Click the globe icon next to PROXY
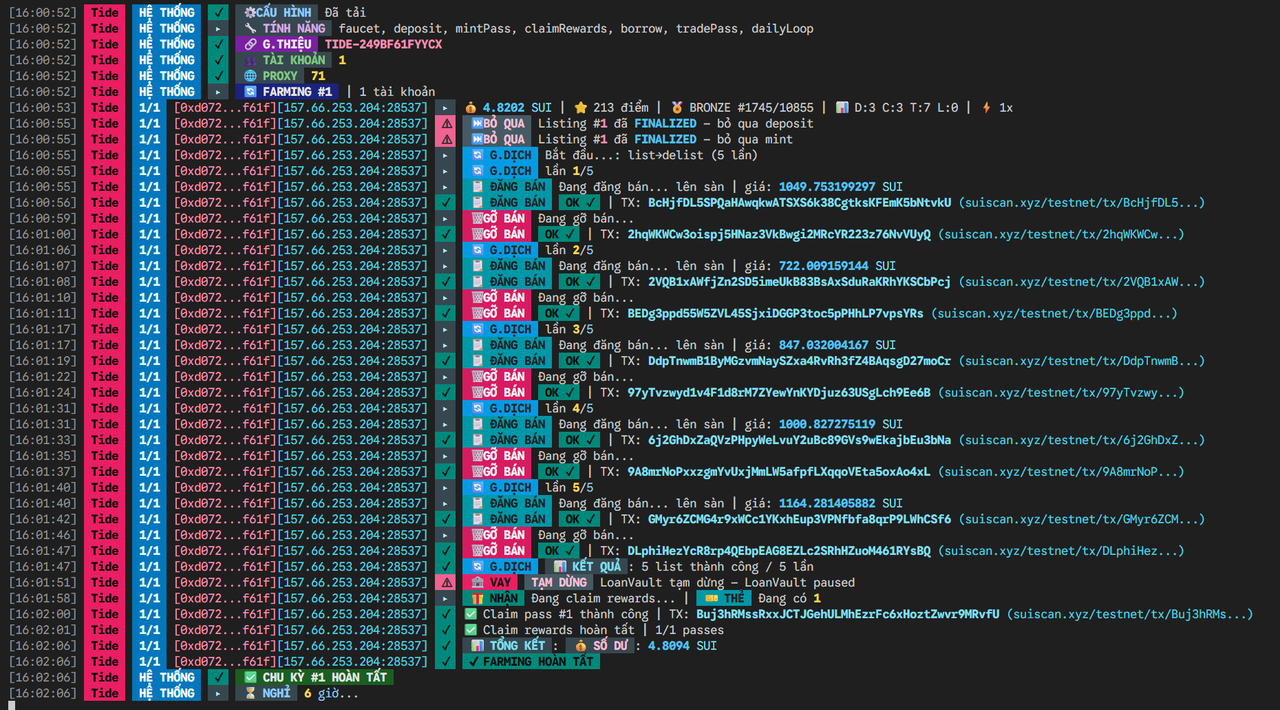The height and width of the screenshot is (710, 1280). point(250,75)
